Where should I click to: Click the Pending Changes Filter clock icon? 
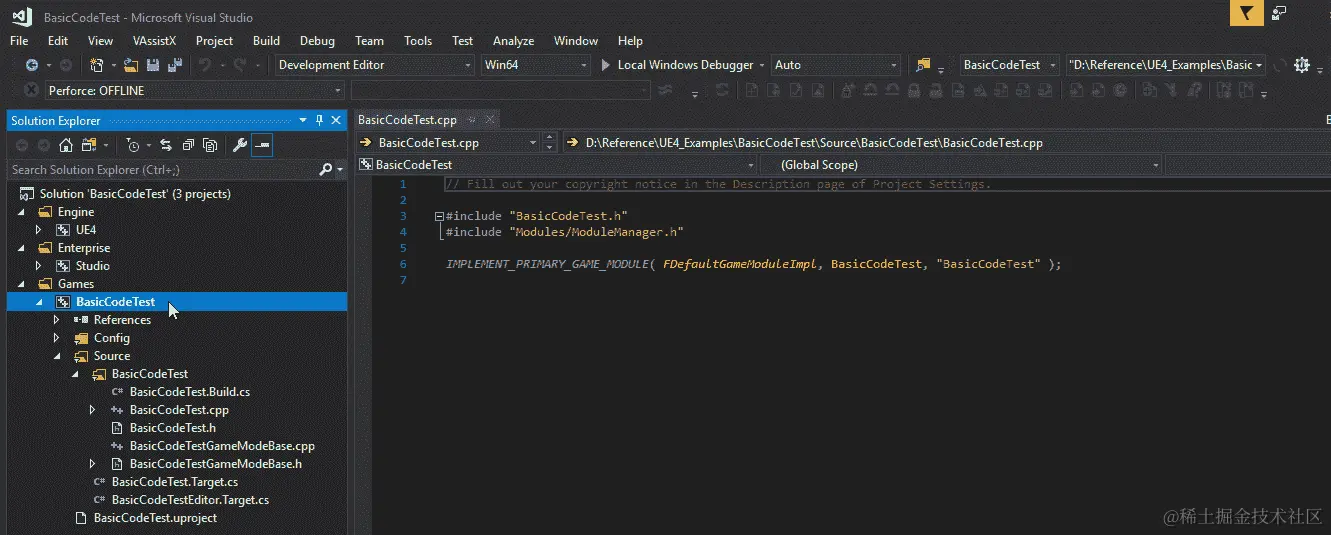coord(132,145)
